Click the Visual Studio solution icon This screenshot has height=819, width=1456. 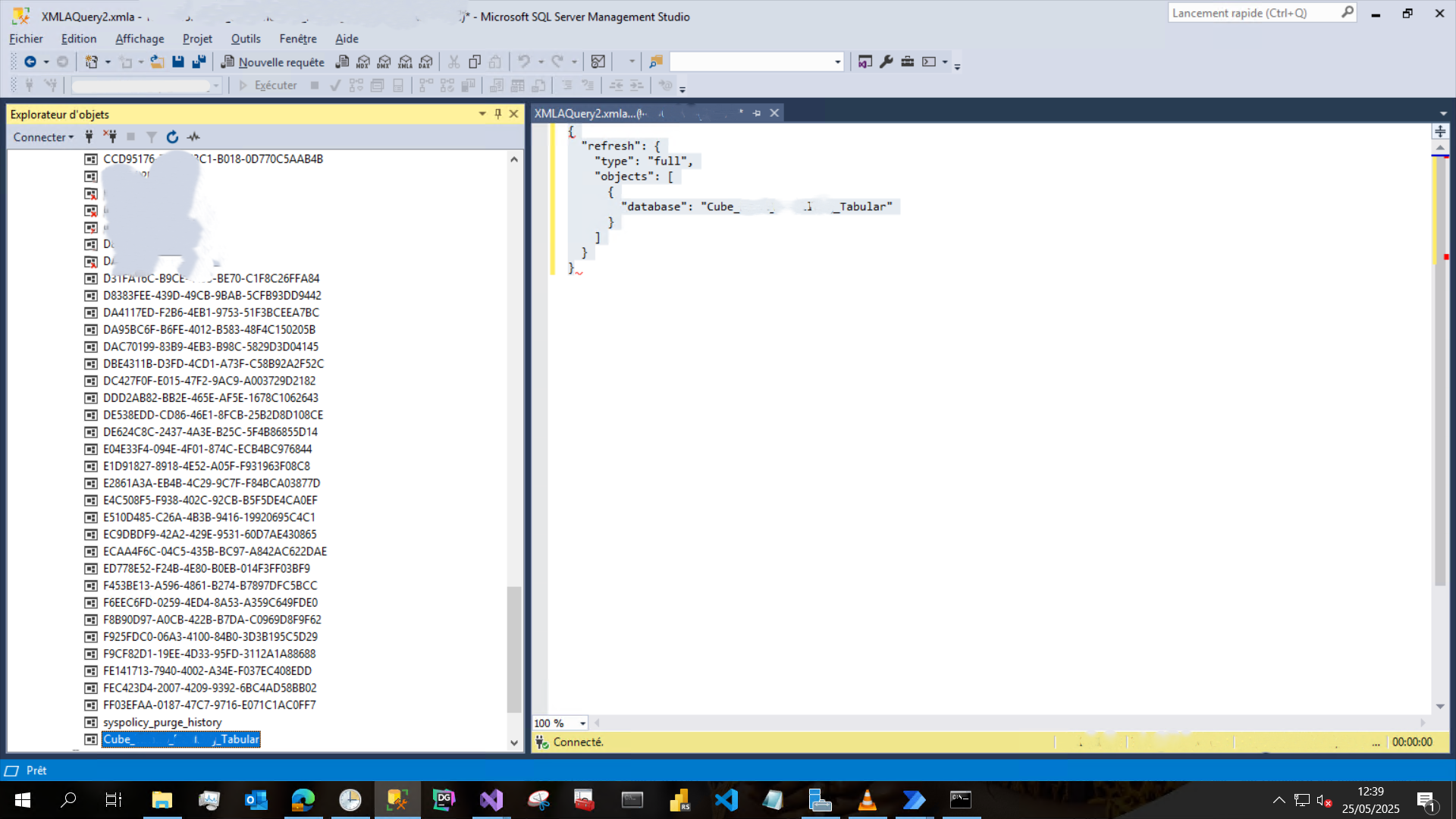point(865,62)
